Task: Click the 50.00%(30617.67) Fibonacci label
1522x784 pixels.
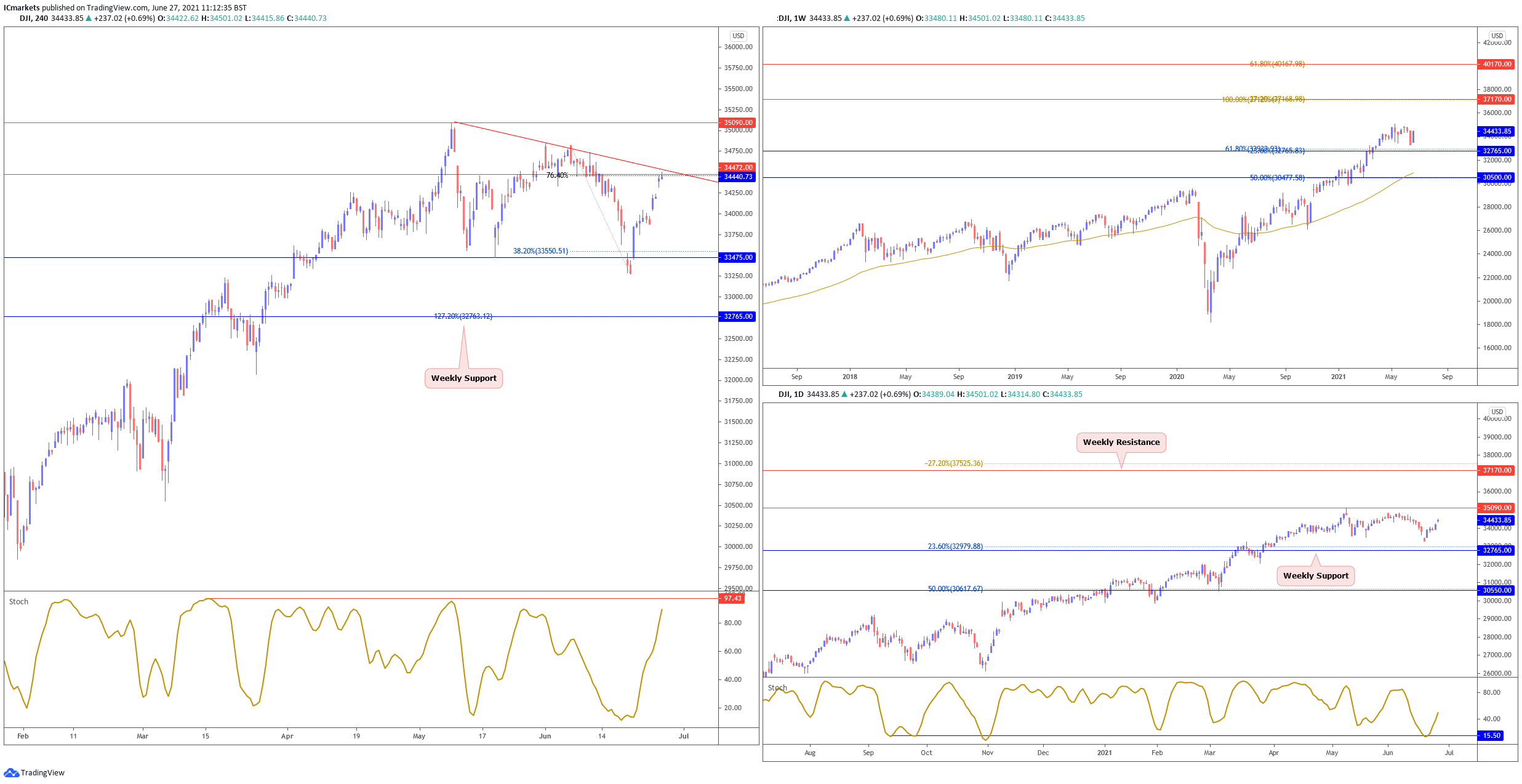Action: coord(955,589)
